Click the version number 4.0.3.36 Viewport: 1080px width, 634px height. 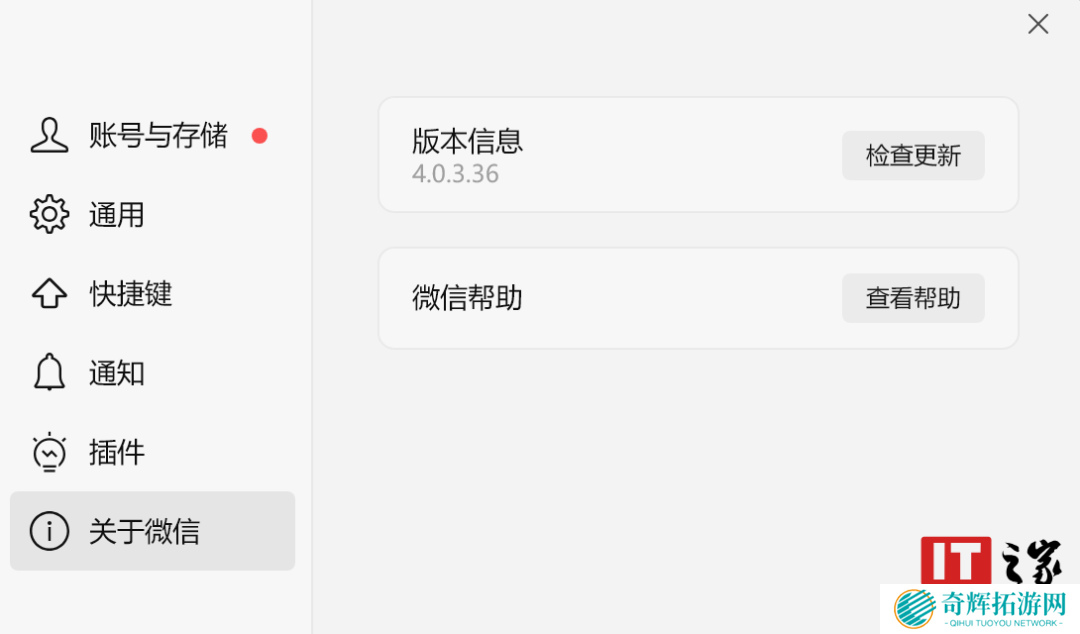pyautogui.click(x=455, y=174)
